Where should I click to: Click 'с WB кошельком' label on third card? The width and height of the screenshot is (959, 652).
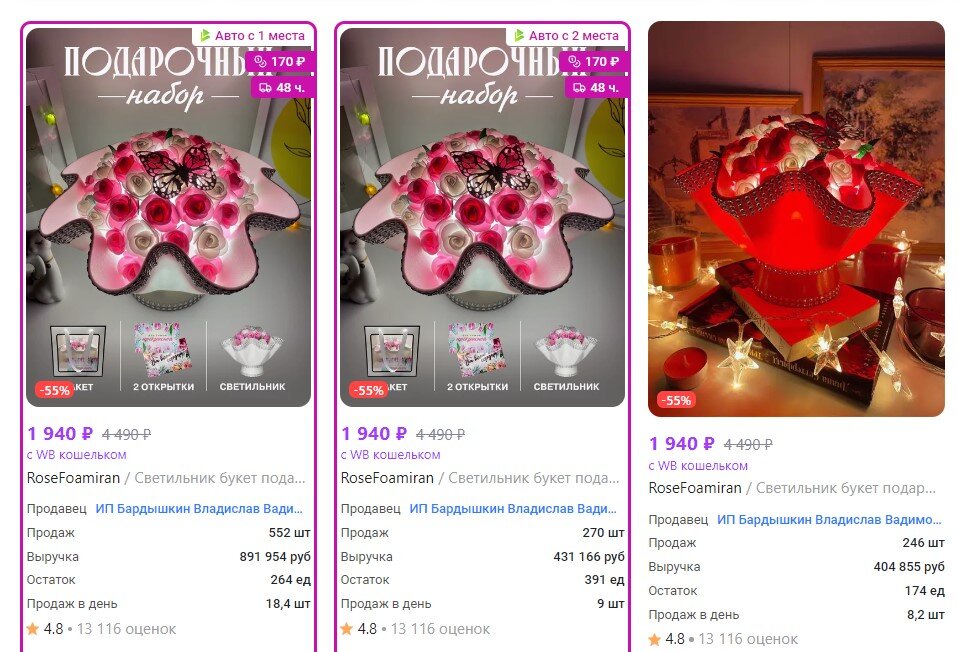click(x=698, y=465)
